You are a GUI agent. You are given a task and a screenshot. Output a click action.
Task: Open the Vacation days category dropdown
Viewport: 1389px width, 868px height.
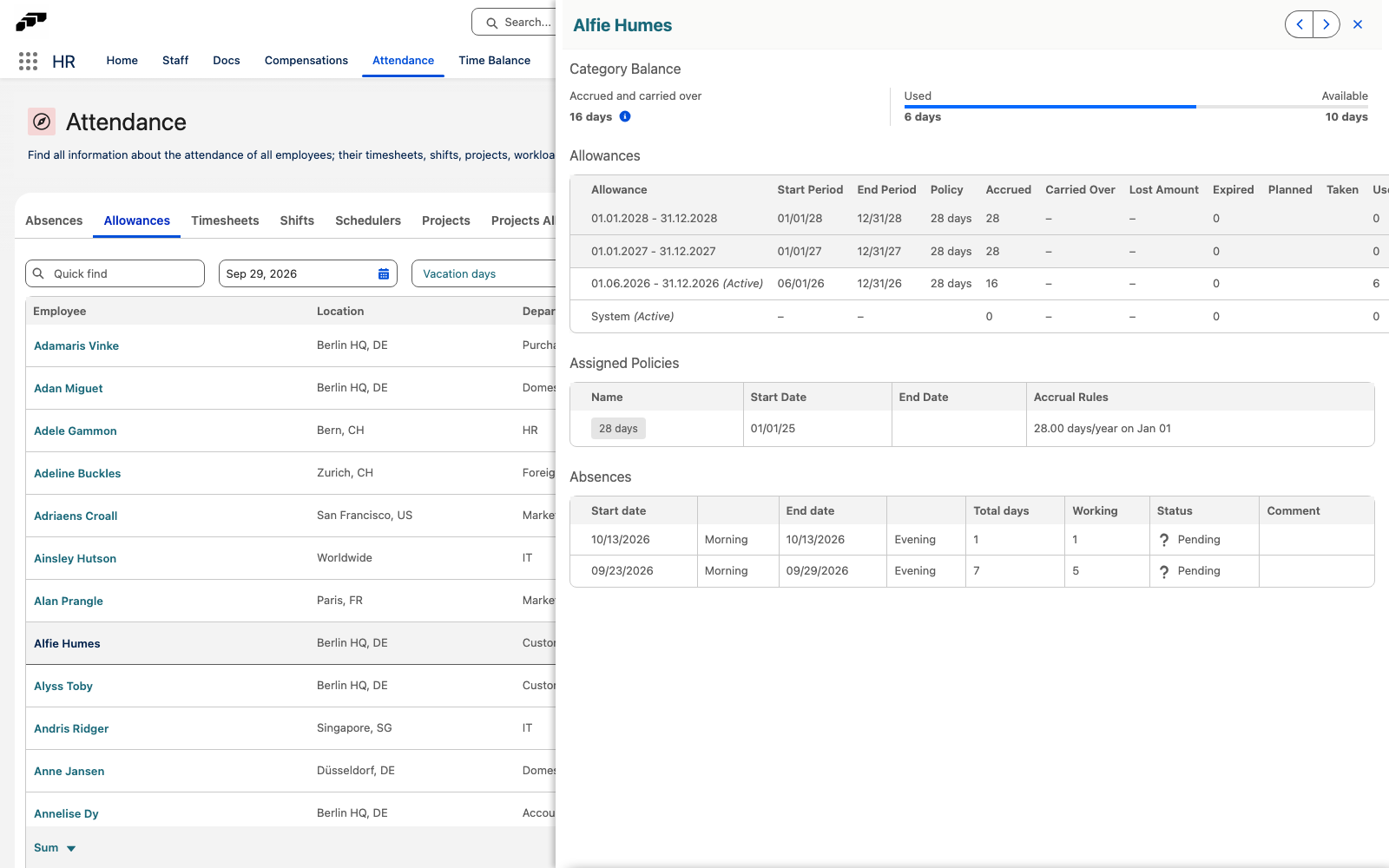tap(484, 273)
